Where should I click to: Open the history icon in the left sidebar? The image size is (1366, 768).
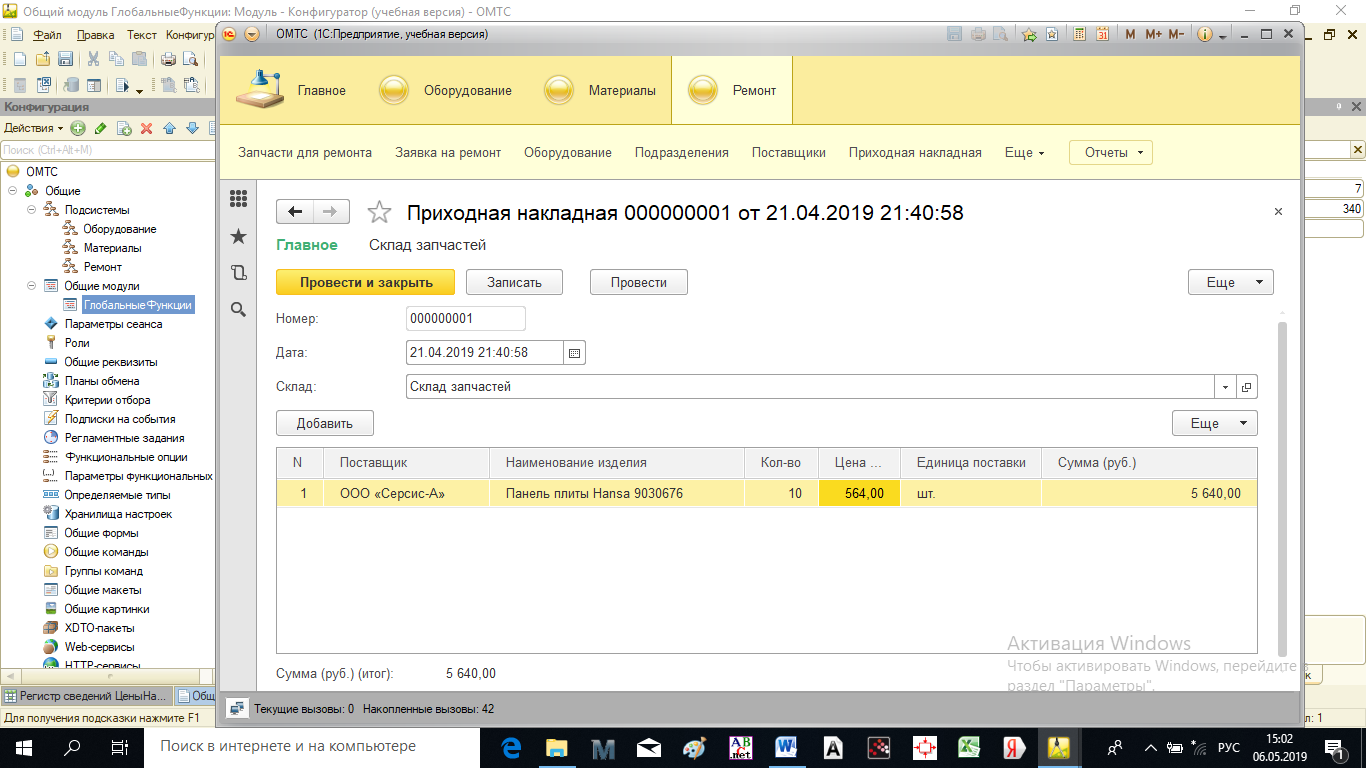tap(238, 273)
